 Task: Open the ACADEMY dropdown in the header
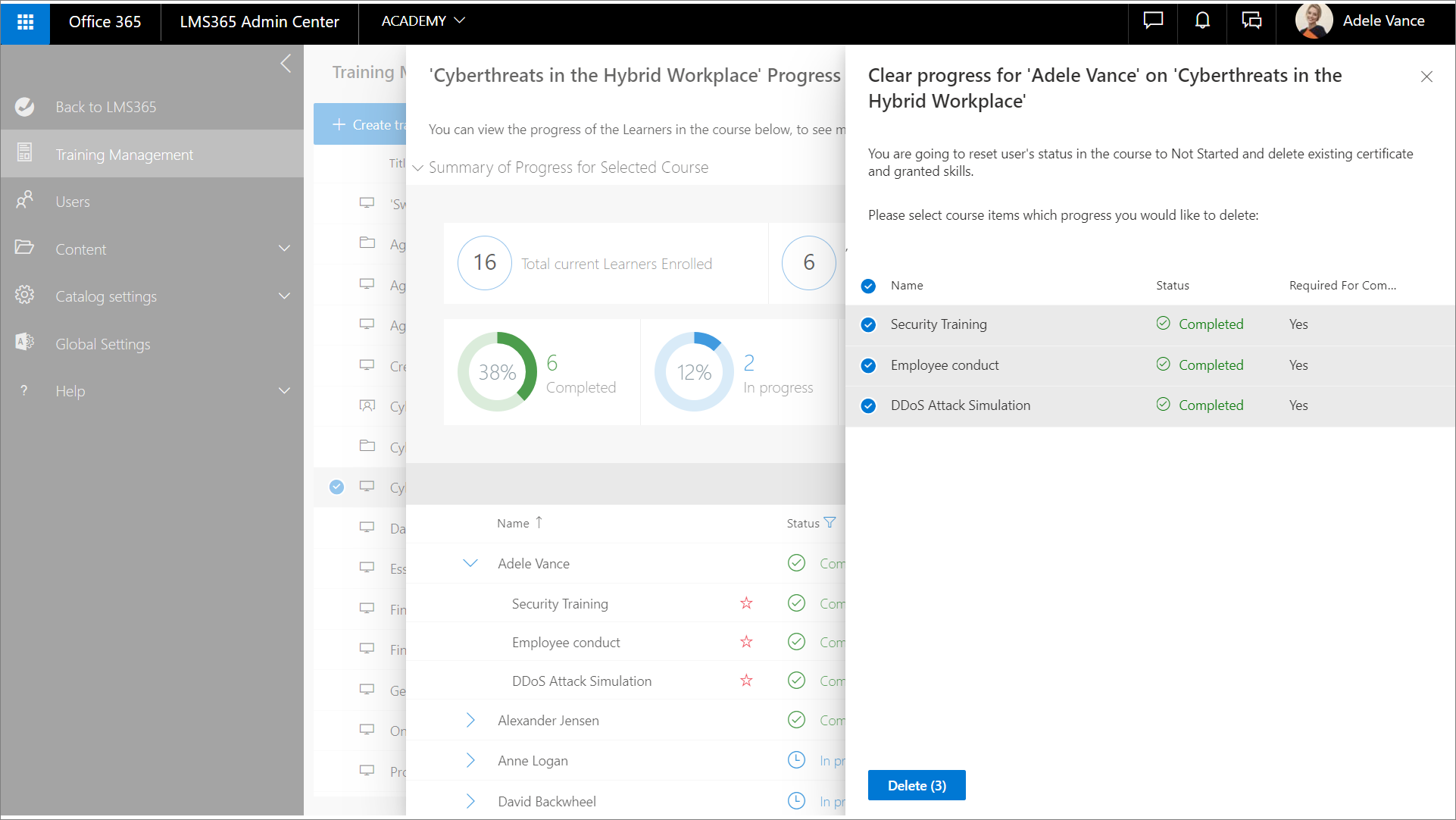coord(423,21)
